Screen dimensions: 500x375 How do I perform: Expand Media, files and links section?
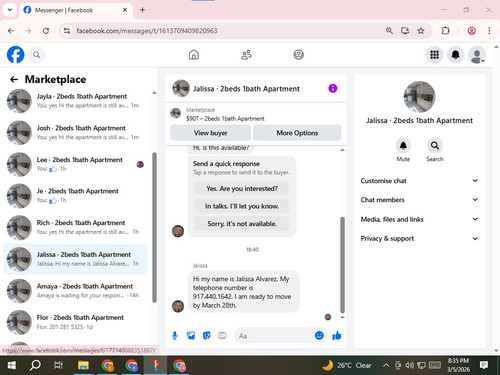pos(419,219)
